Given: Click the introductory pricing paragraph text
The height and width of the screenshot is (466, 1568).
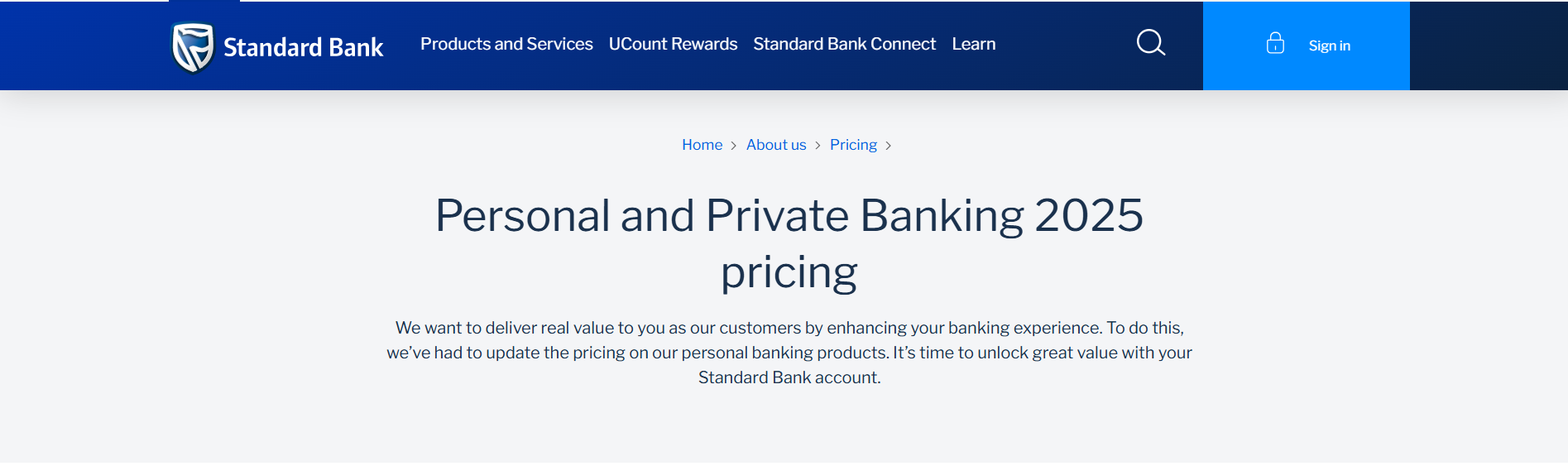Looking at the screenshot, I should tap(789, 353).
